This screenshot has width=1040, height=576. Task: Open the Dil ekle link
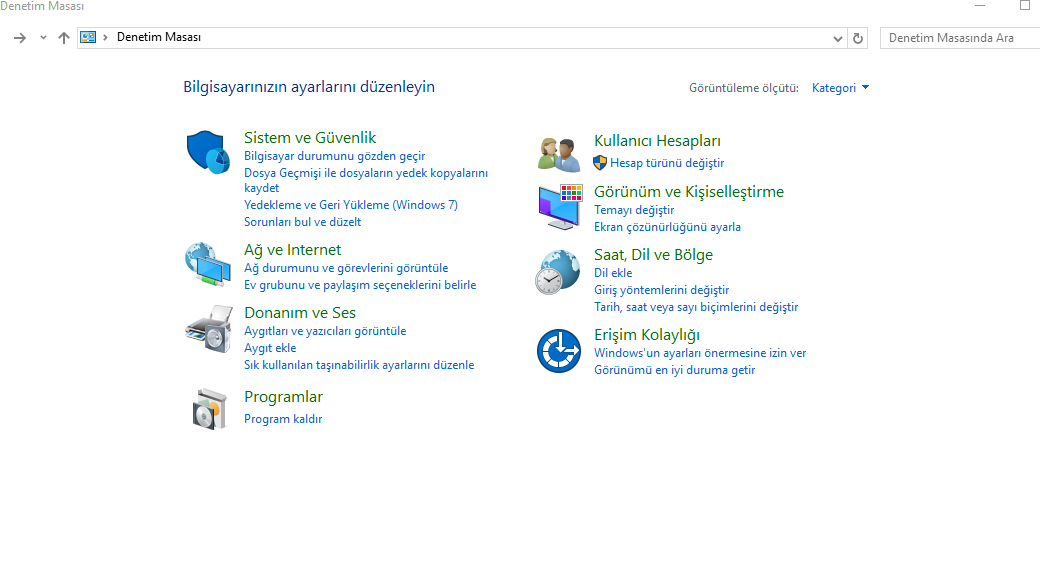(x=612, y=272)
